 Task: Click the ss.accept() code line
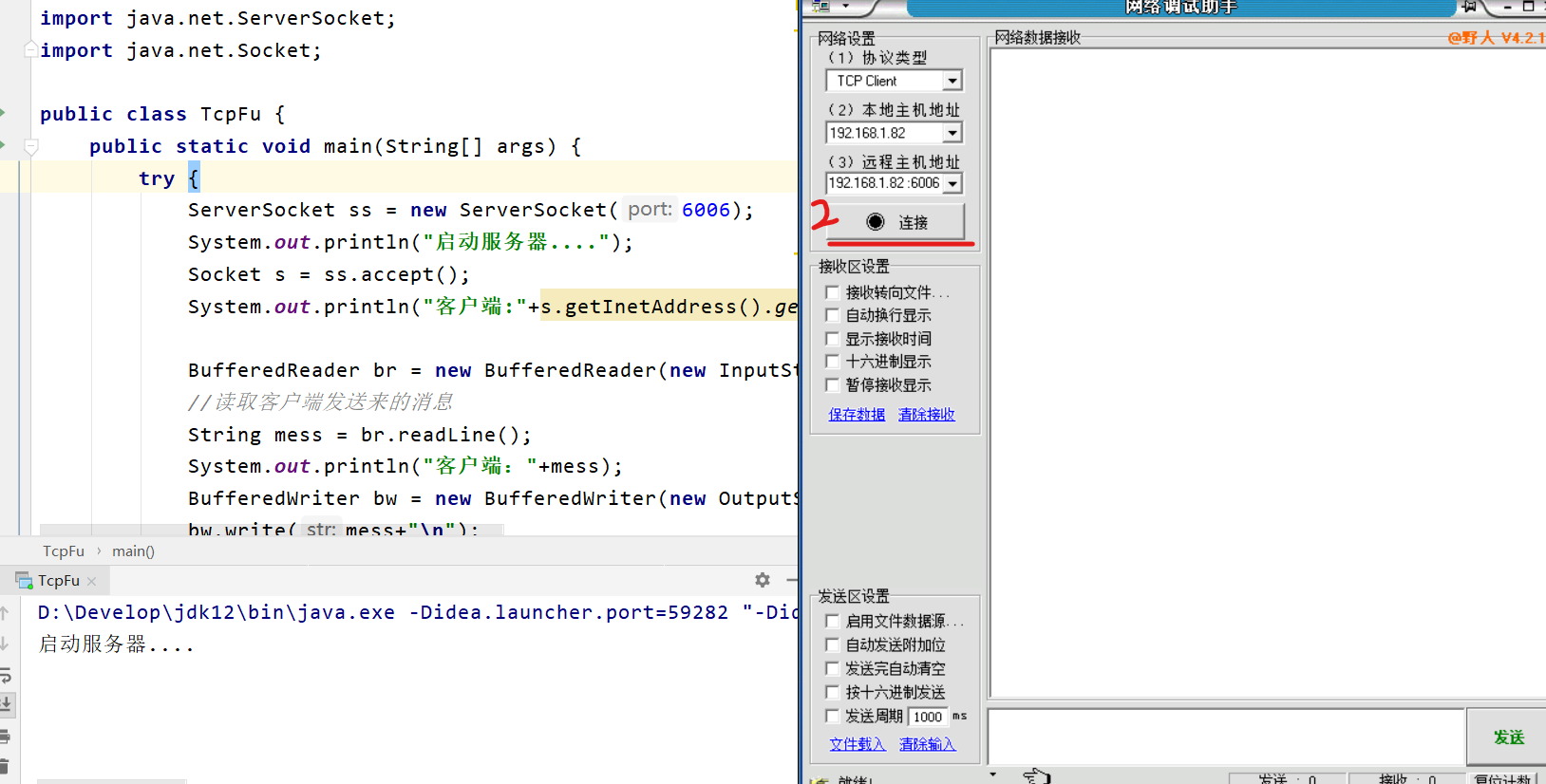(329, 274)
